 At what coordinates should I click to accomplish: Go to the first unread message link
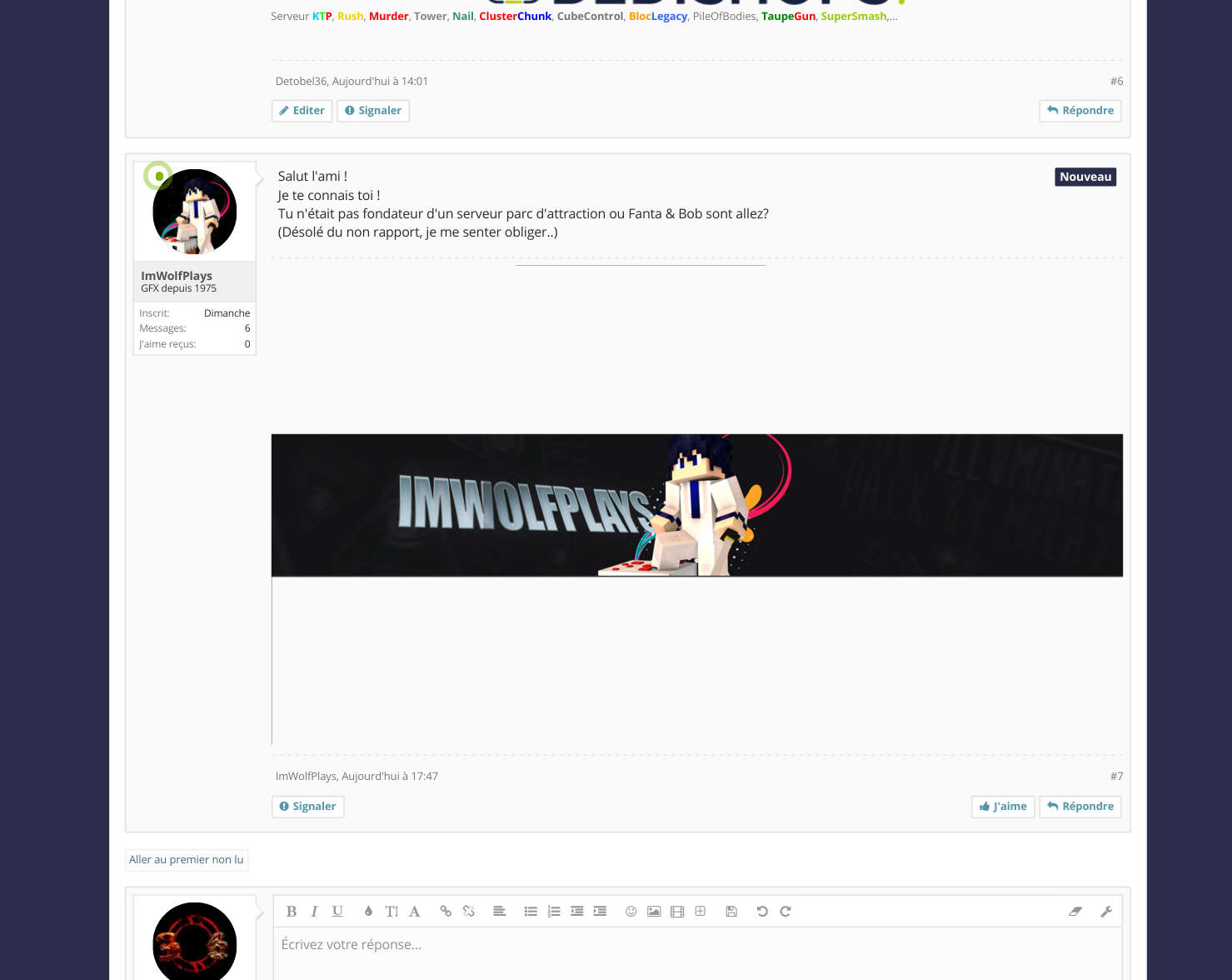[187, 860]
